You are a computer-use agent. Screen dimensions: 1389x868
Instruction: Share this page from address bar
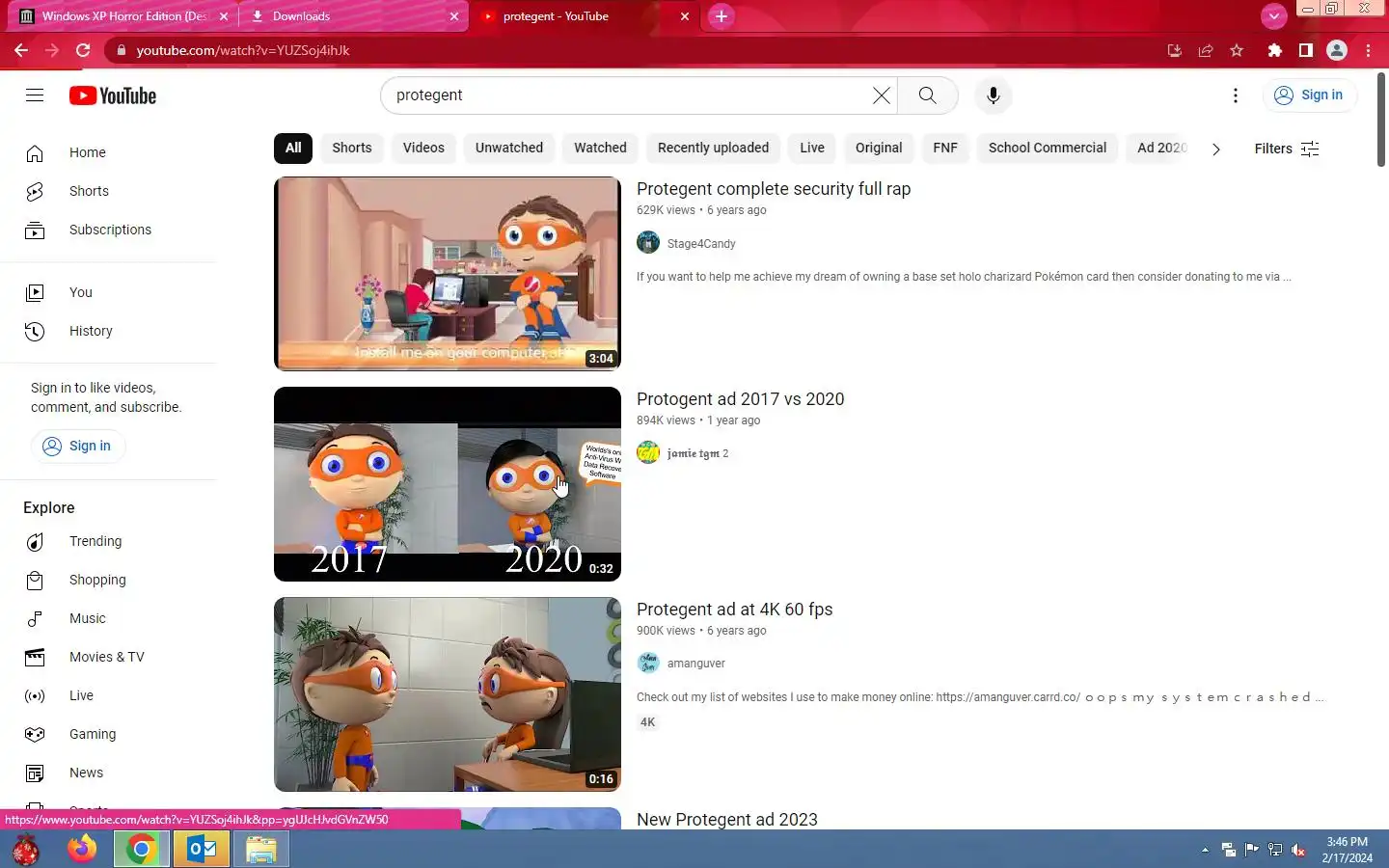[x=1206, y=50]
